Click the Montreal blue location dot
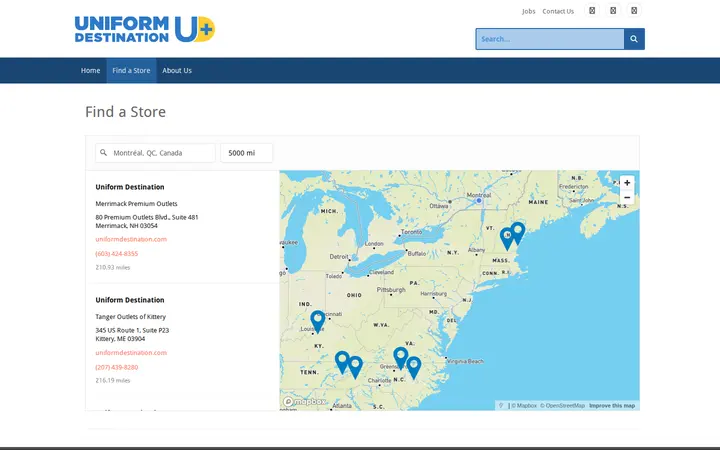The image size is (720, 450). click(x=479, y=201)
